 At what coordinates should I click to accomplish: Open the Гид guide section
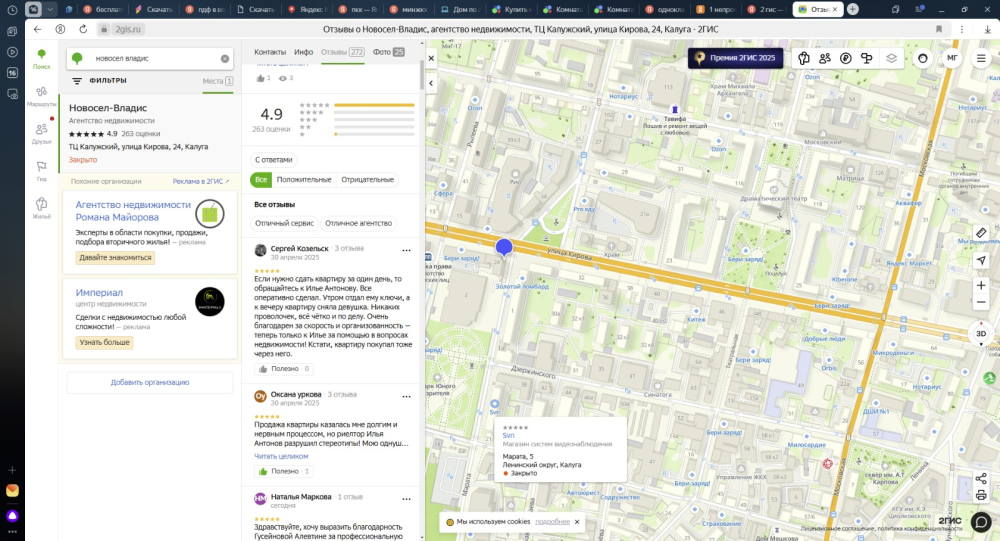(41, 171)
